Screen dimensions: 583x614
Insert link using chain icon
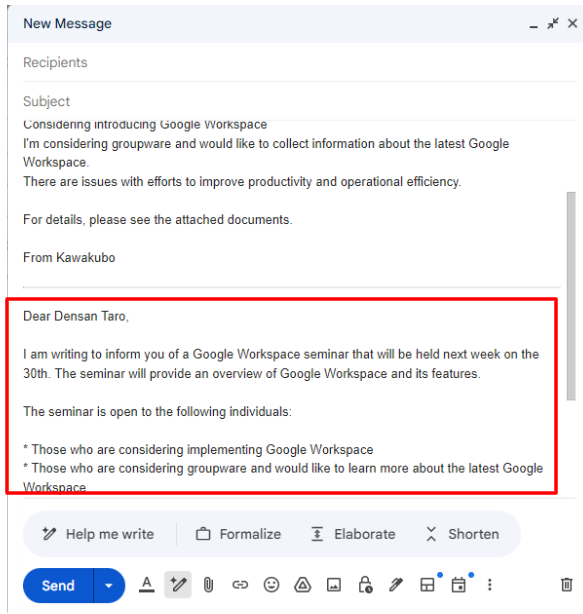(x=240, y=585)
